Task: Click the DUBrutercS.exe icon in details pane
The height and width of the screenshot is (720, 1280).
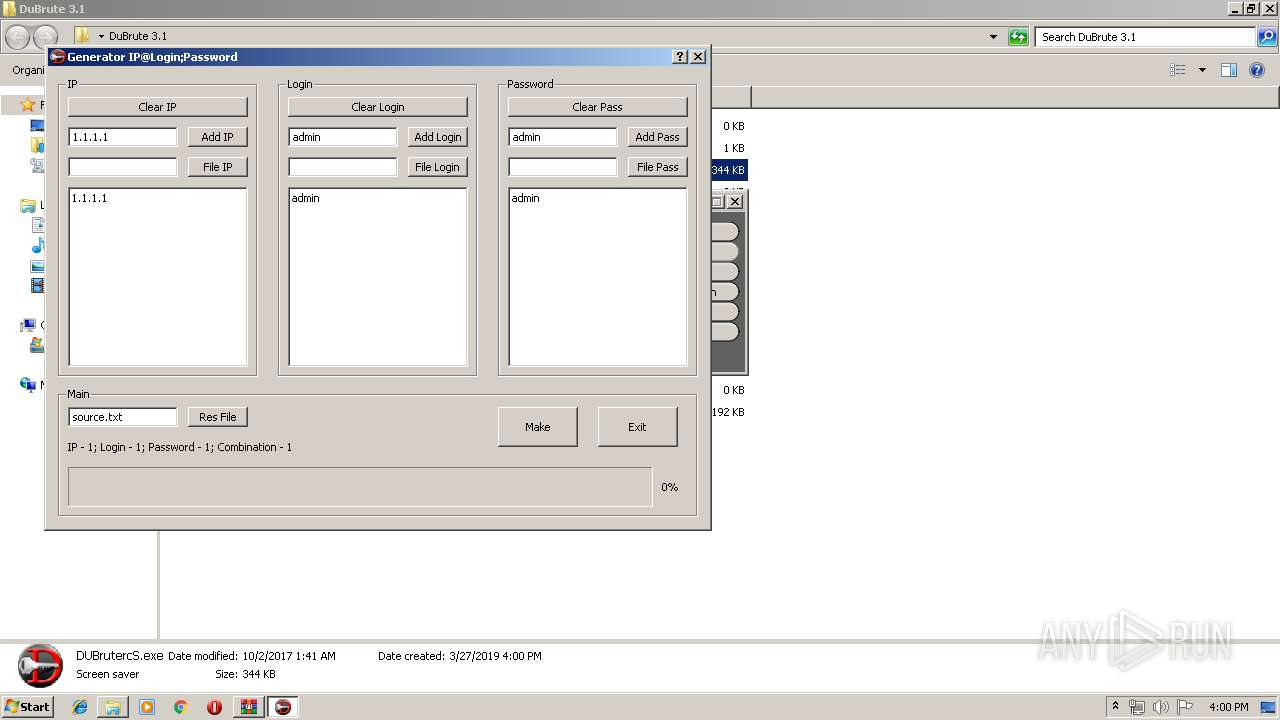Action: 40,666
